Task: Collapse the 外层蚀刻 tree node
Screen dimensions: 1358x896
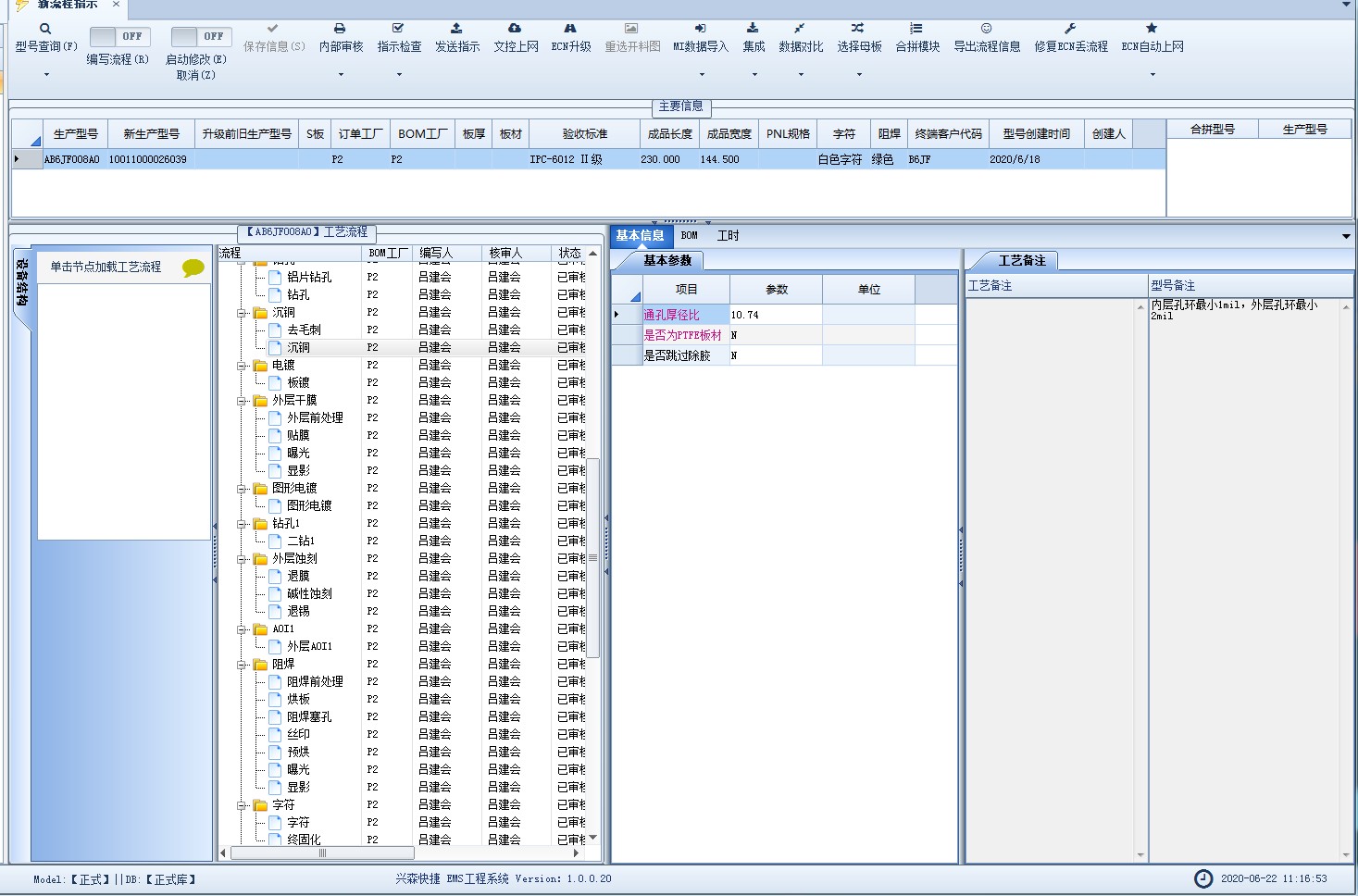Action: coord(241,559)
